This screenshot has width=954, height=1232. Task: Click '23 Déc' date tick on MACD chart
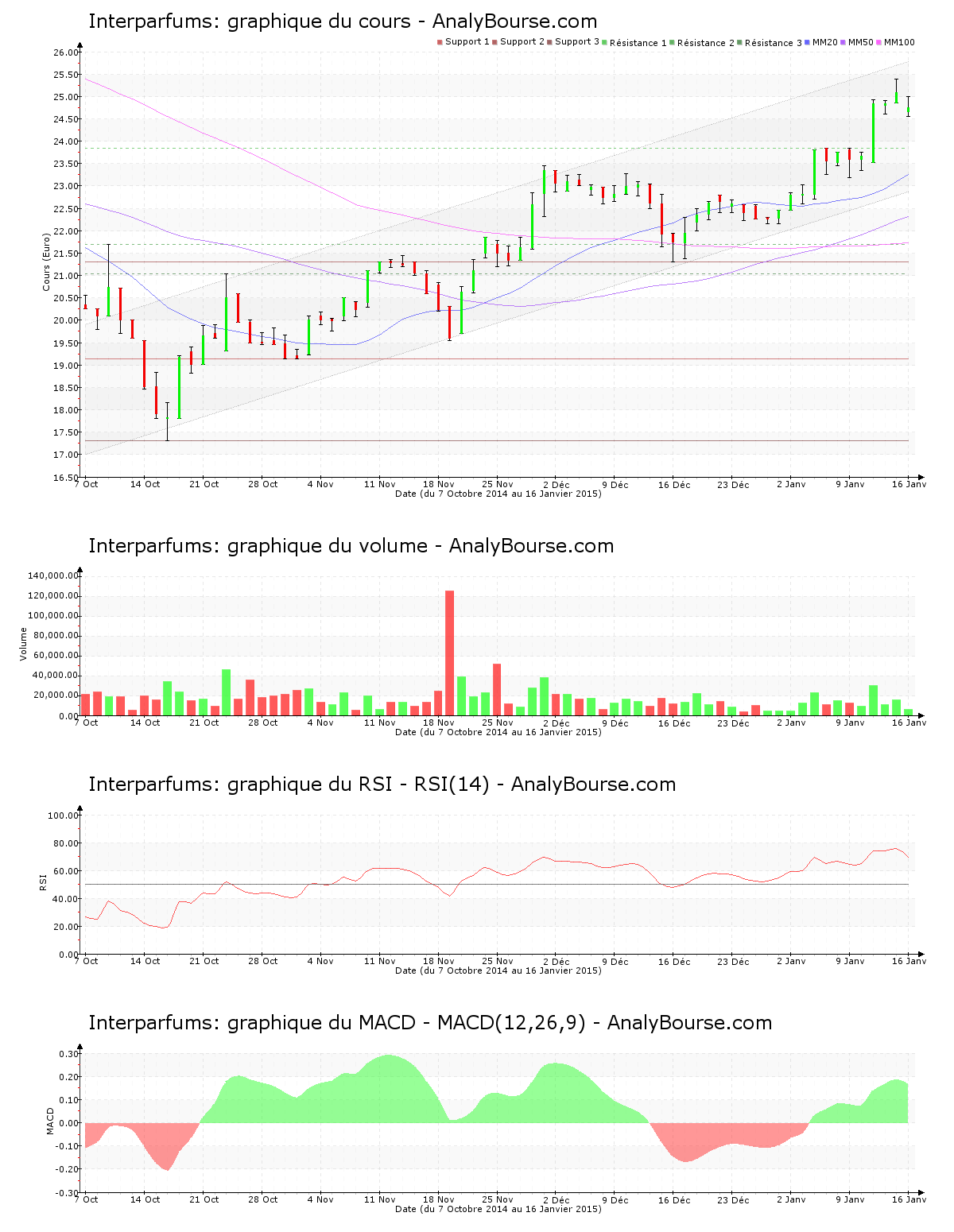pos(733,1199)
